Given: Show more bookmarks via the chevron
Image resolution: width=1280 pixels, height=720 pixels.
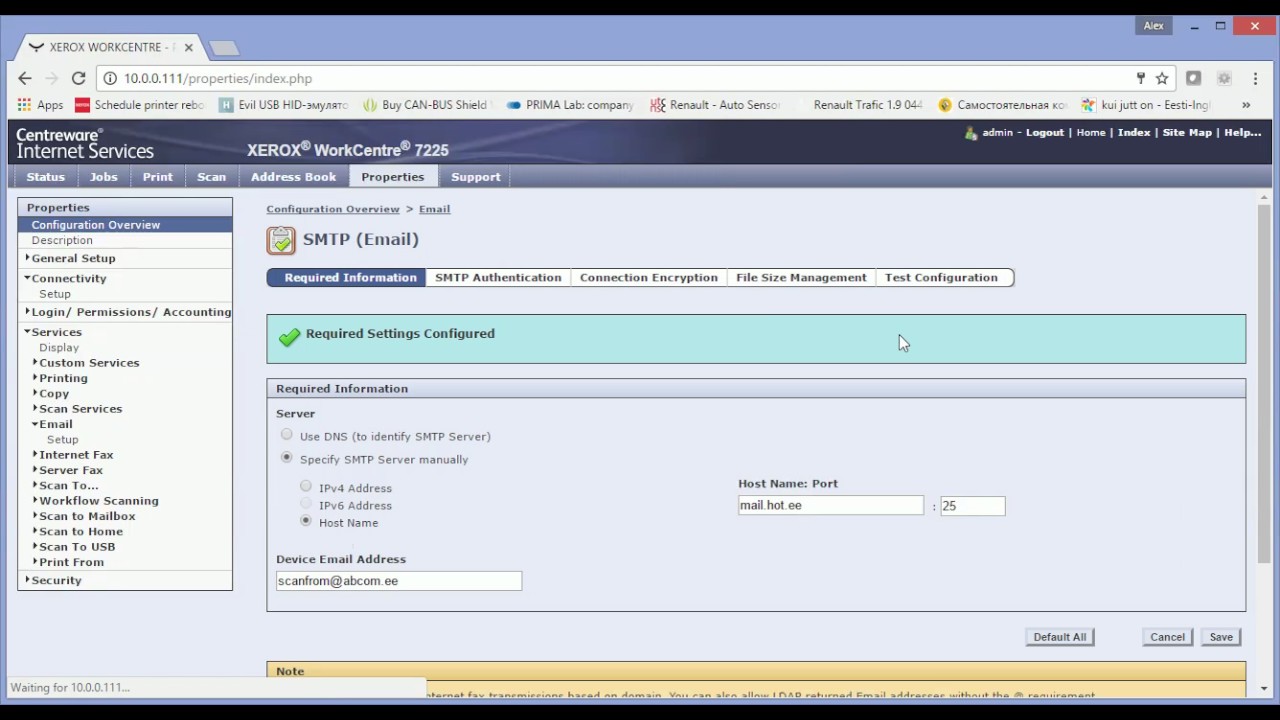Looking at the screenshot, I should click(1246, 105).
